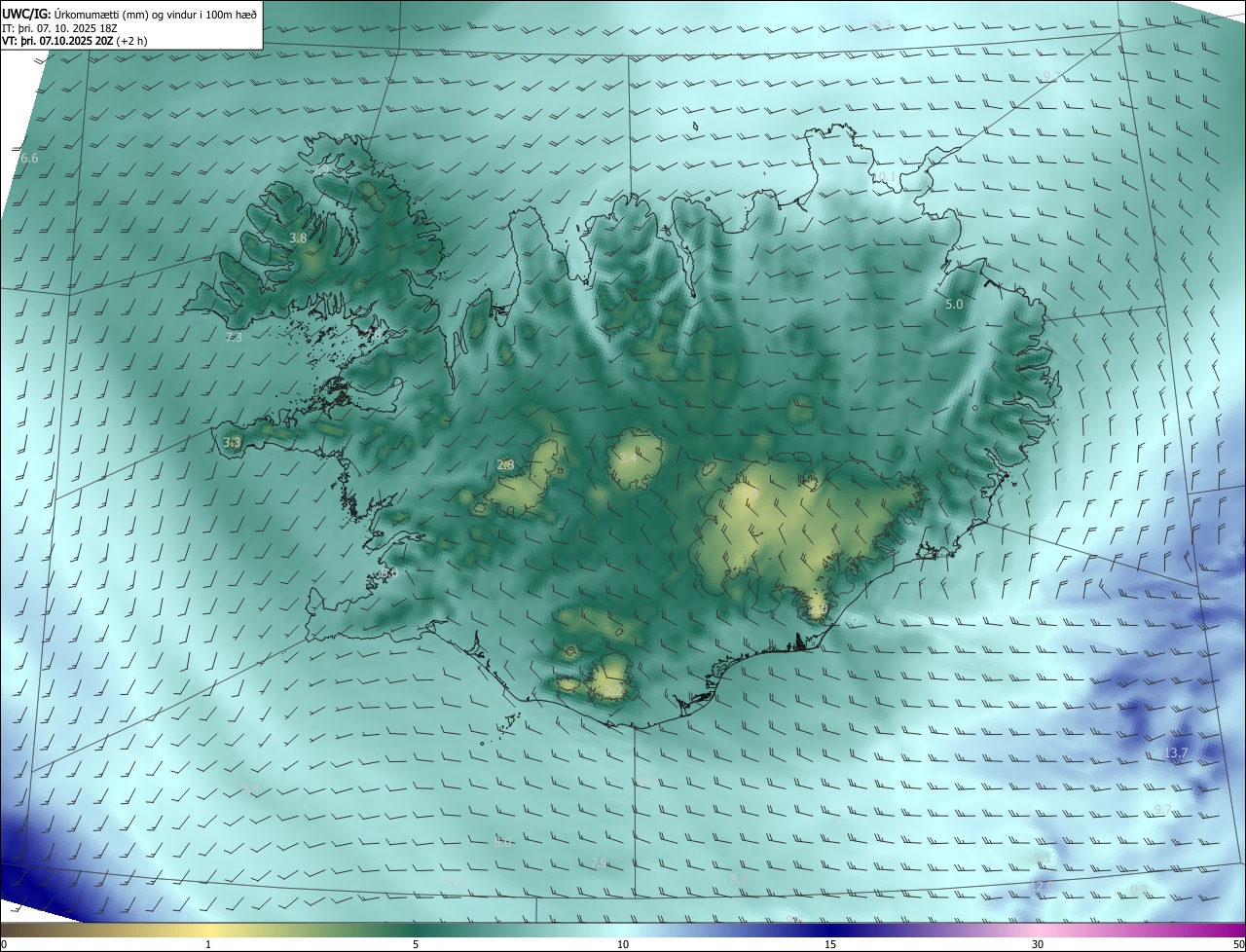Click the colorbar tick label 1
Viewport: 1246px width, 952px height.
point(208,944)
